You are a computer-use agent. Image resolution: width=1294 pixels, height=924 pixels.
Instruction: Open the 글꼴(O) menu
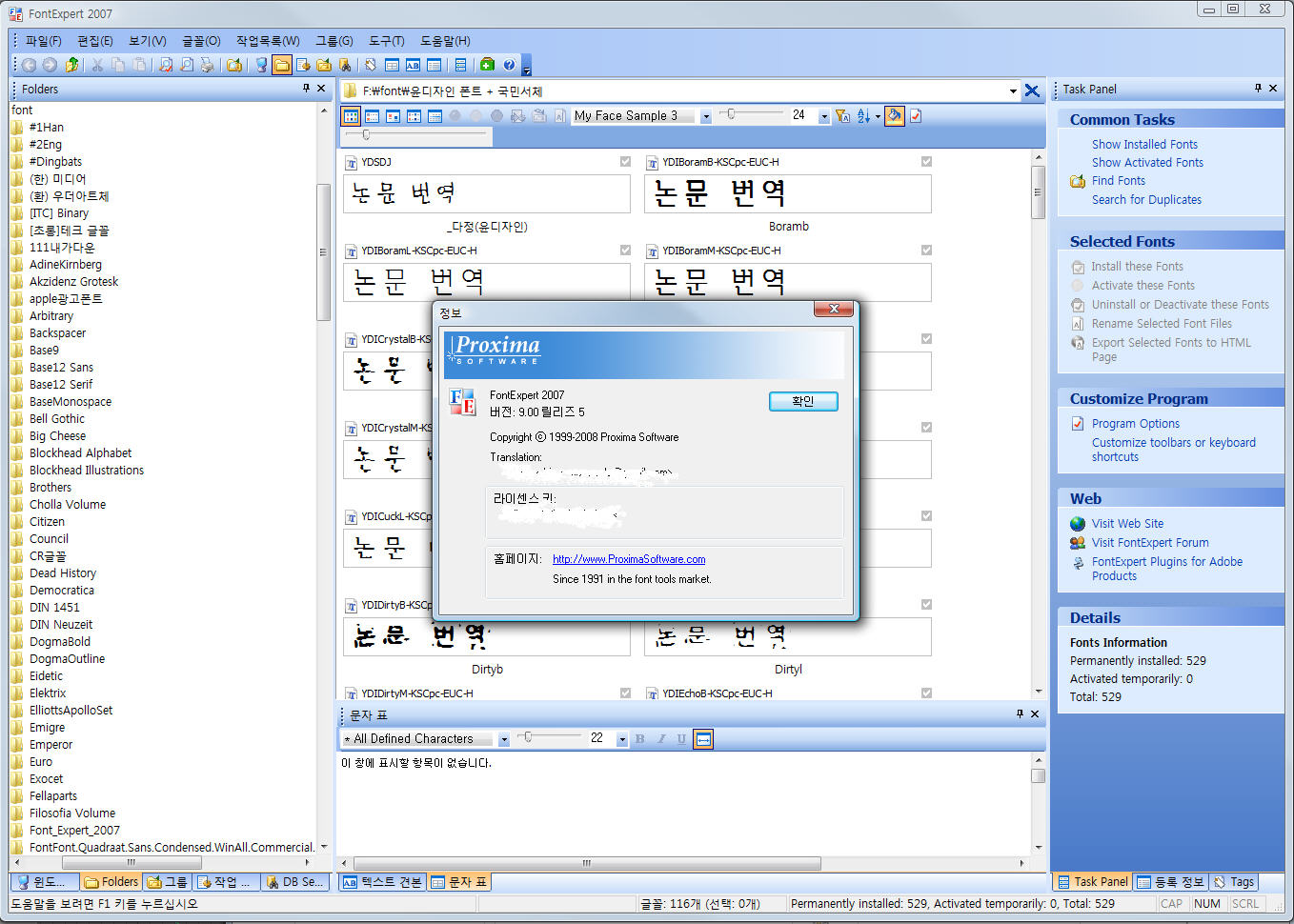pos(201,41)
